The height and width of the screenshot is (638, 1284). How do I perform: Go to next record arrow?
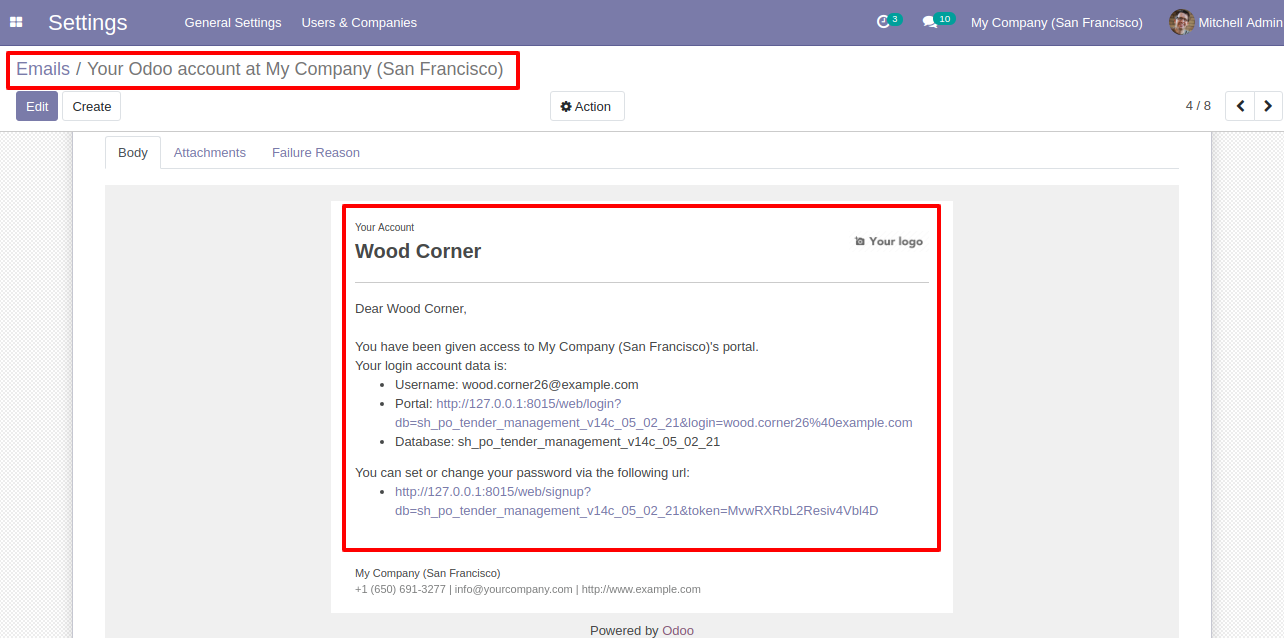[1268, 106]
